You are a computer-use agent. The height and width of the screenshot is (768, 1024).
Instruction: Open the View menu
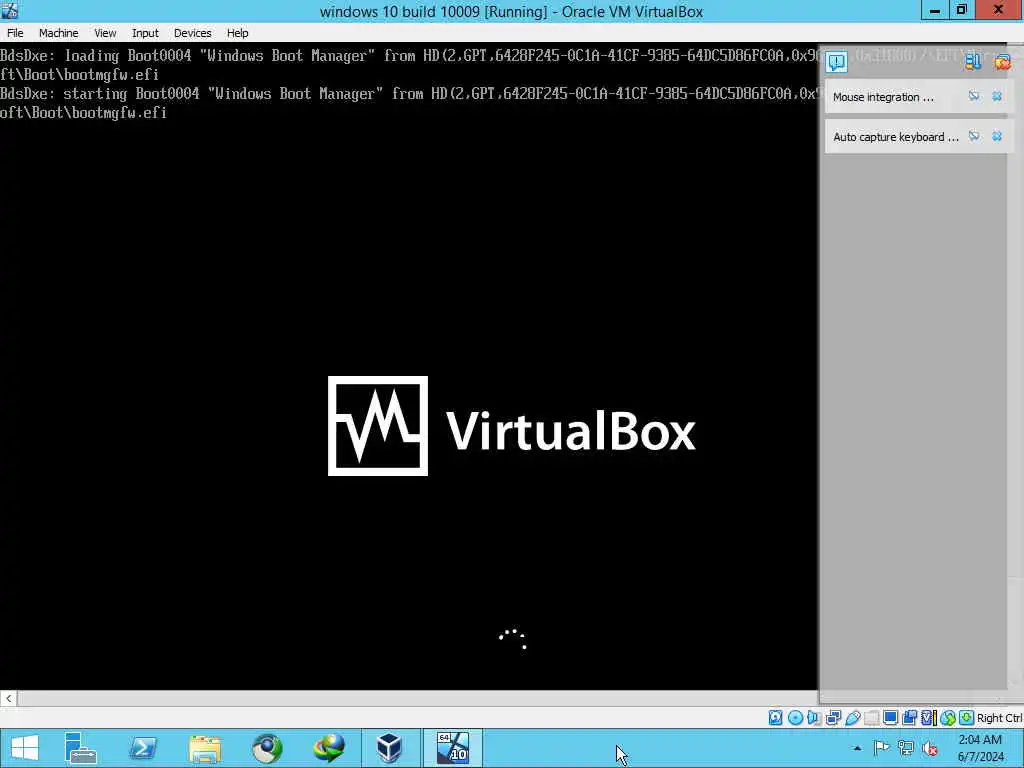104,33
